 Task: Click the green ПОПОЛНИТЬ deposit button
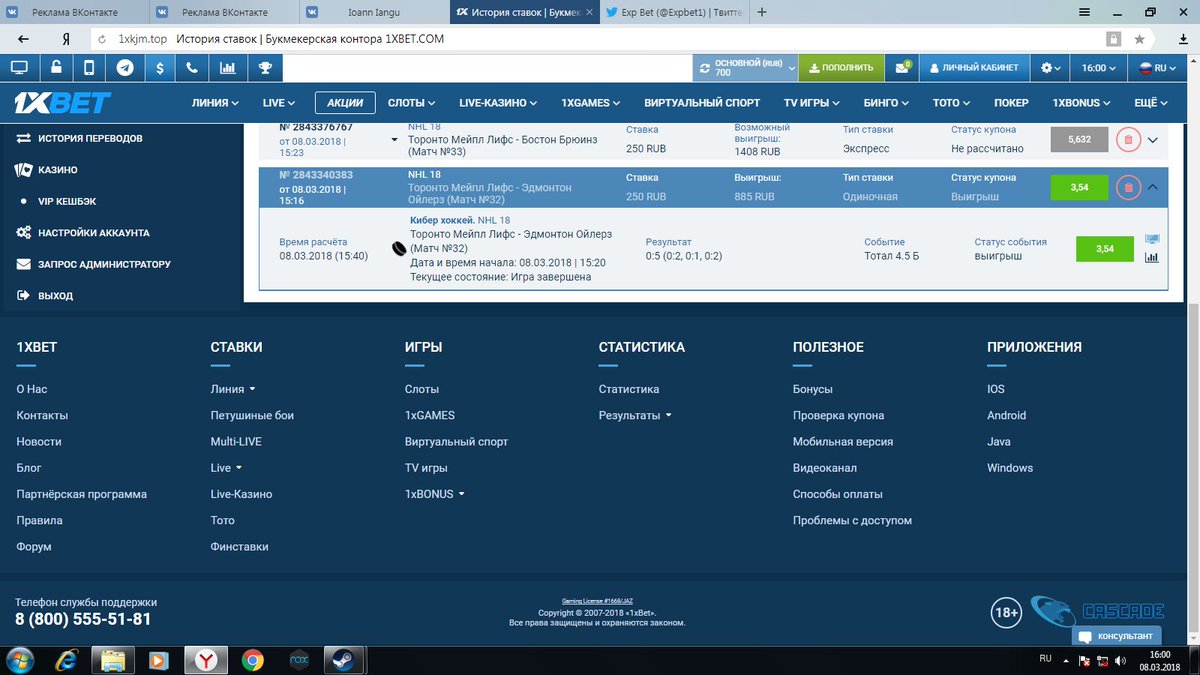[841, 68]
